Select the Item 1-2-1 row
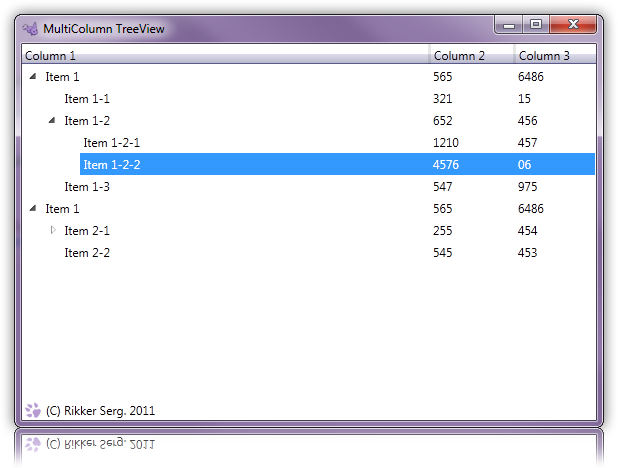Viewport: 618px width, 468px height. point(111,143)
